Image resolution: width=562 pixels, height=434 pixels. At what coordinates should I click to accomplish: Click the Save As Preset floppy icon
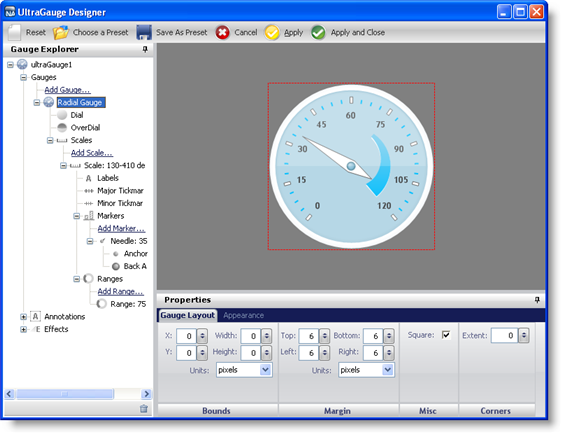(x=144, y=32)
